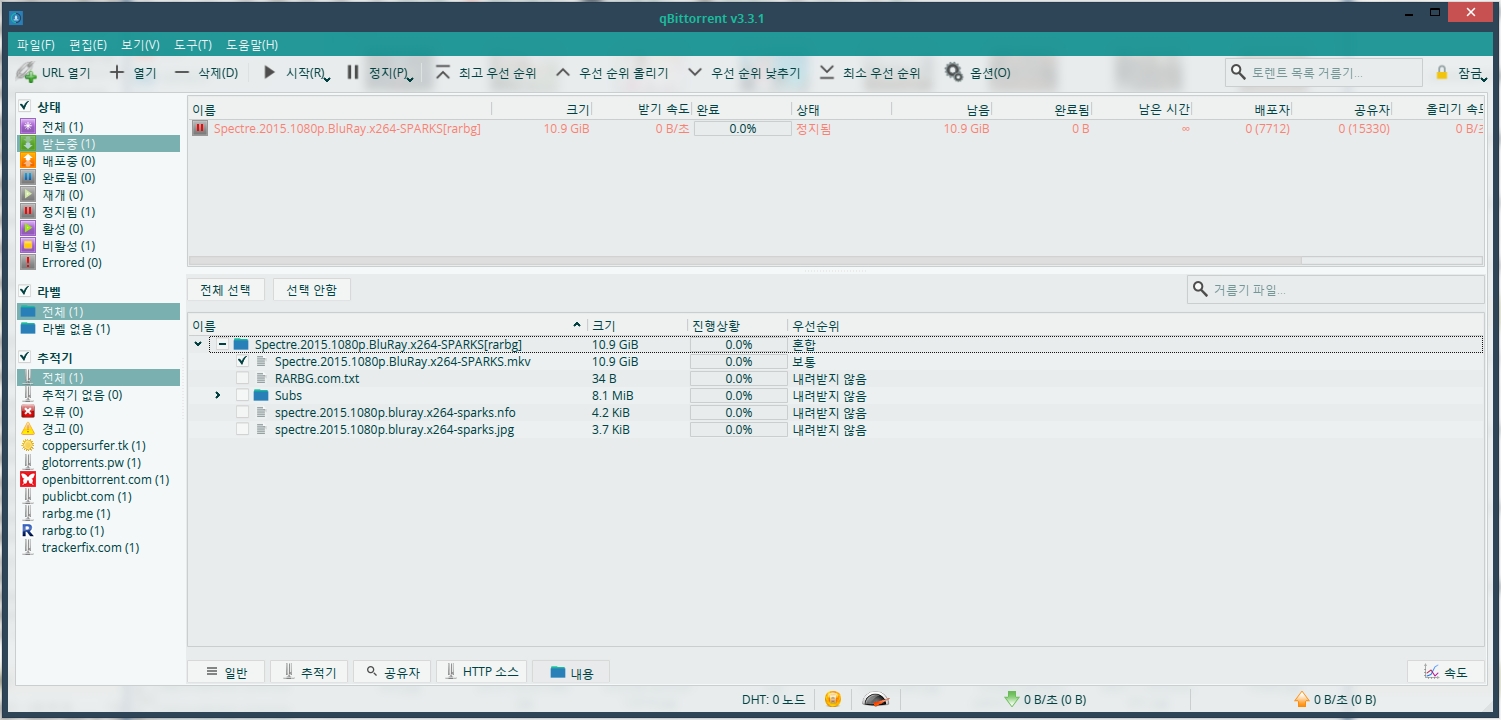Screen dimensions: 1501x720
Task: Toggle the 라벨 section checkbox
Action: pos(25,291)
